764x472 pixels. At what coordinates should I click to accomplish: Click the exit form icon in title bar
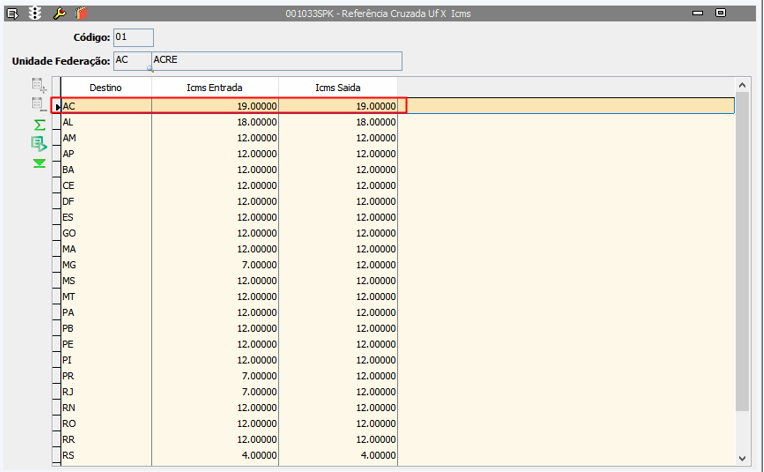[x=13, y=13]
